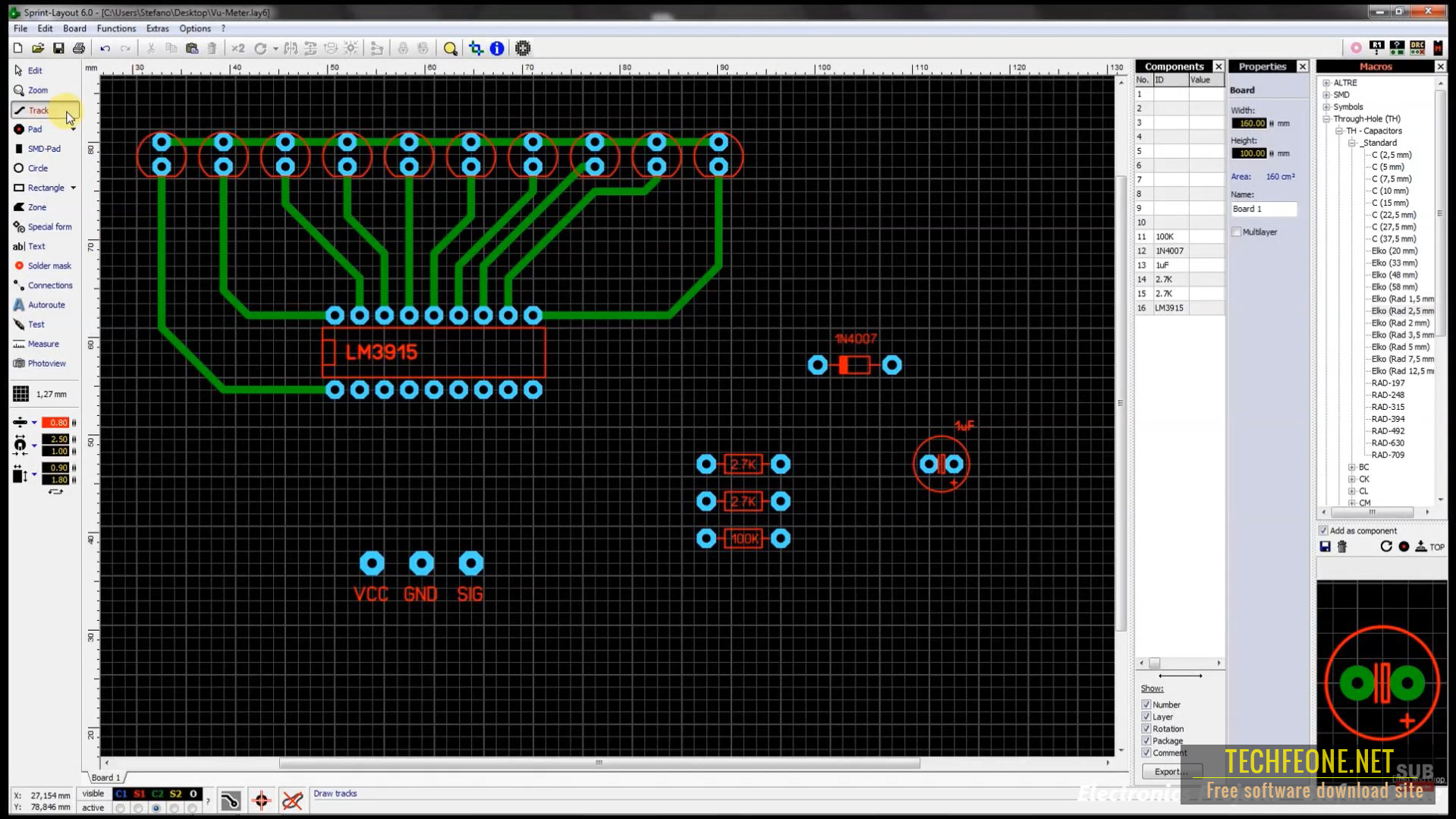Viewport: 1456px width, 819px height.
Task: Enable the Multilayer checkbox
Action: coord(1237,232)
